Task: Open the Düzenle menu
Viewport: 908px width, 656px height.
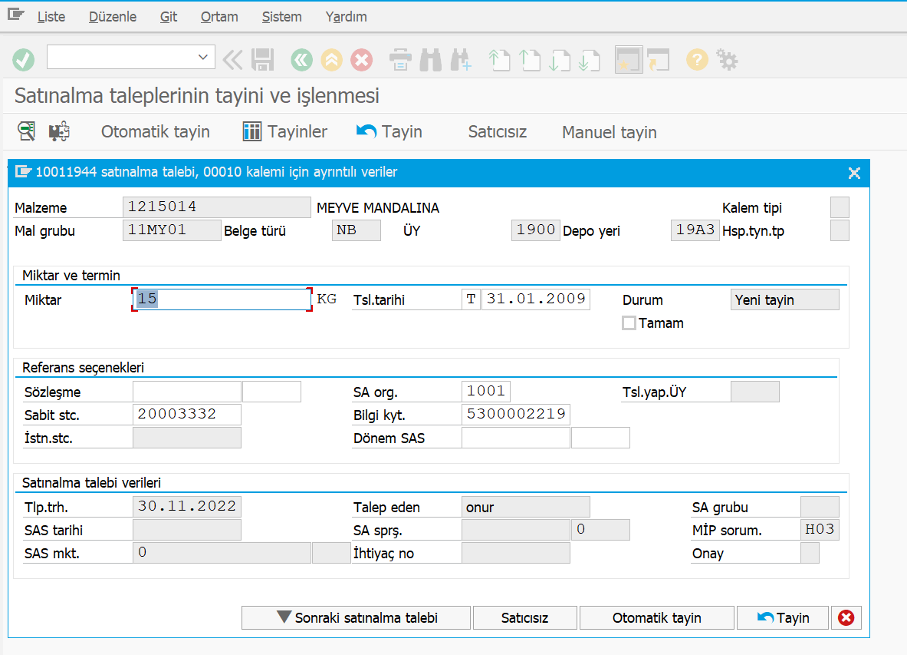Action: [x=112, y=17]
